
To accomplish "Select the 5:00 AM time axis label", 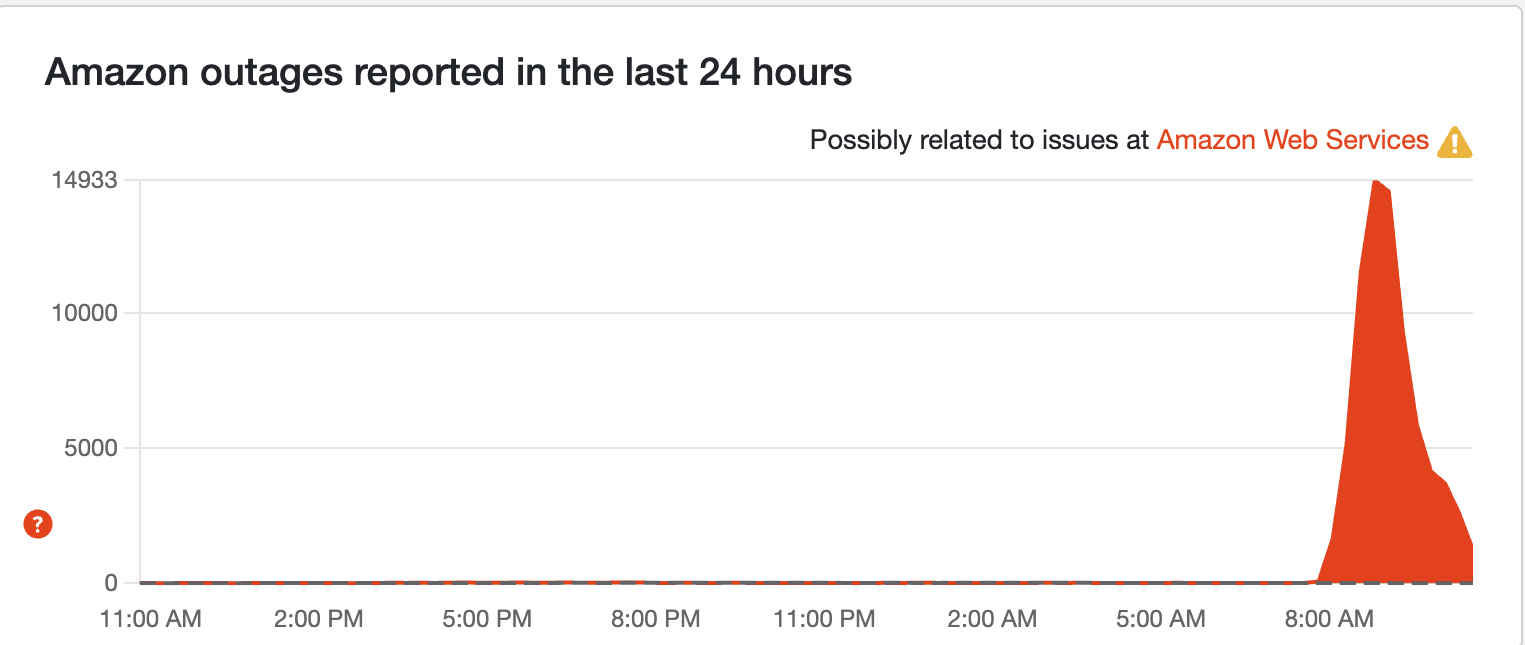I will [1160, 620].
